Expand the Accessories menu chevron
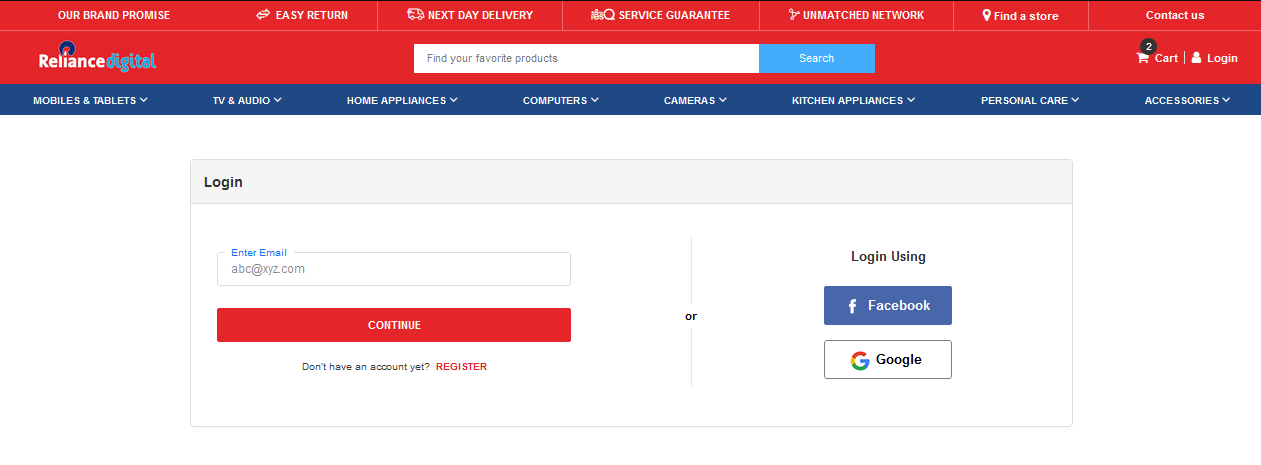Image resolution: width=1261 pixels, height=465 pixels. (x=1226, y=100)
